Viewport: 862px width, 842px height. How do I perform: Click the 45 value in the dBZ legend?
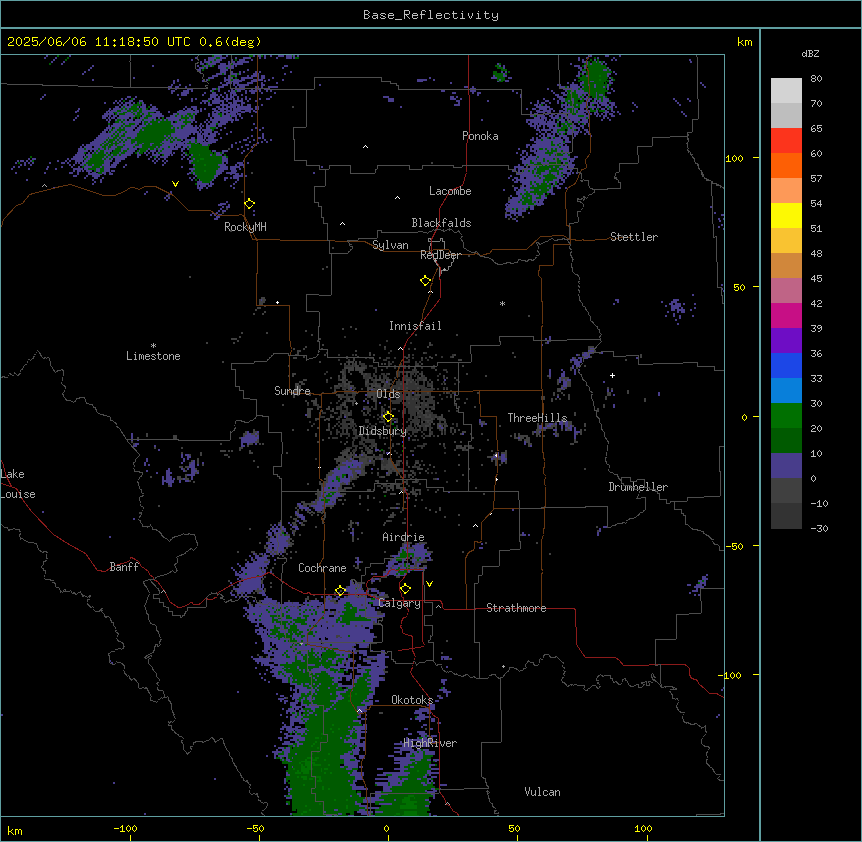pos(816,279)
